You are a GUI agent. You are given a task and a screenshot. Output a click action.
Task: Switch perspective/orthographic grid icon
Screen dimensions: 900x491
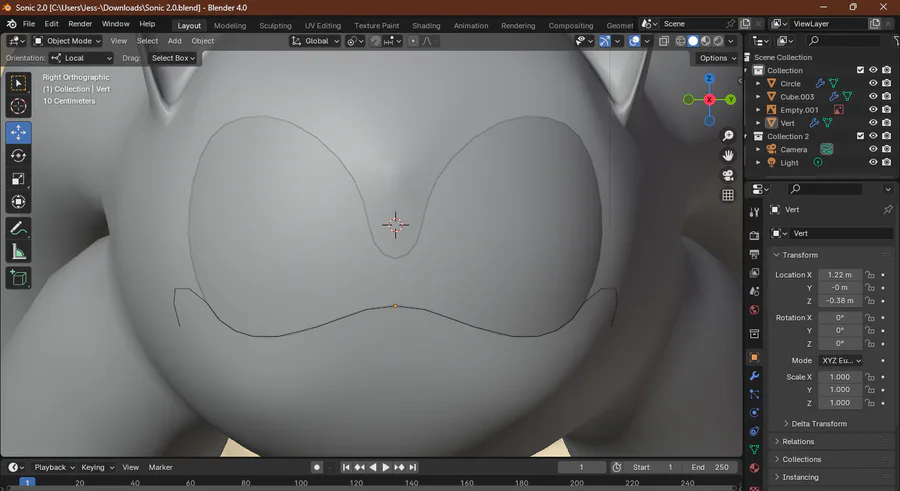click(x=728, y=195)
